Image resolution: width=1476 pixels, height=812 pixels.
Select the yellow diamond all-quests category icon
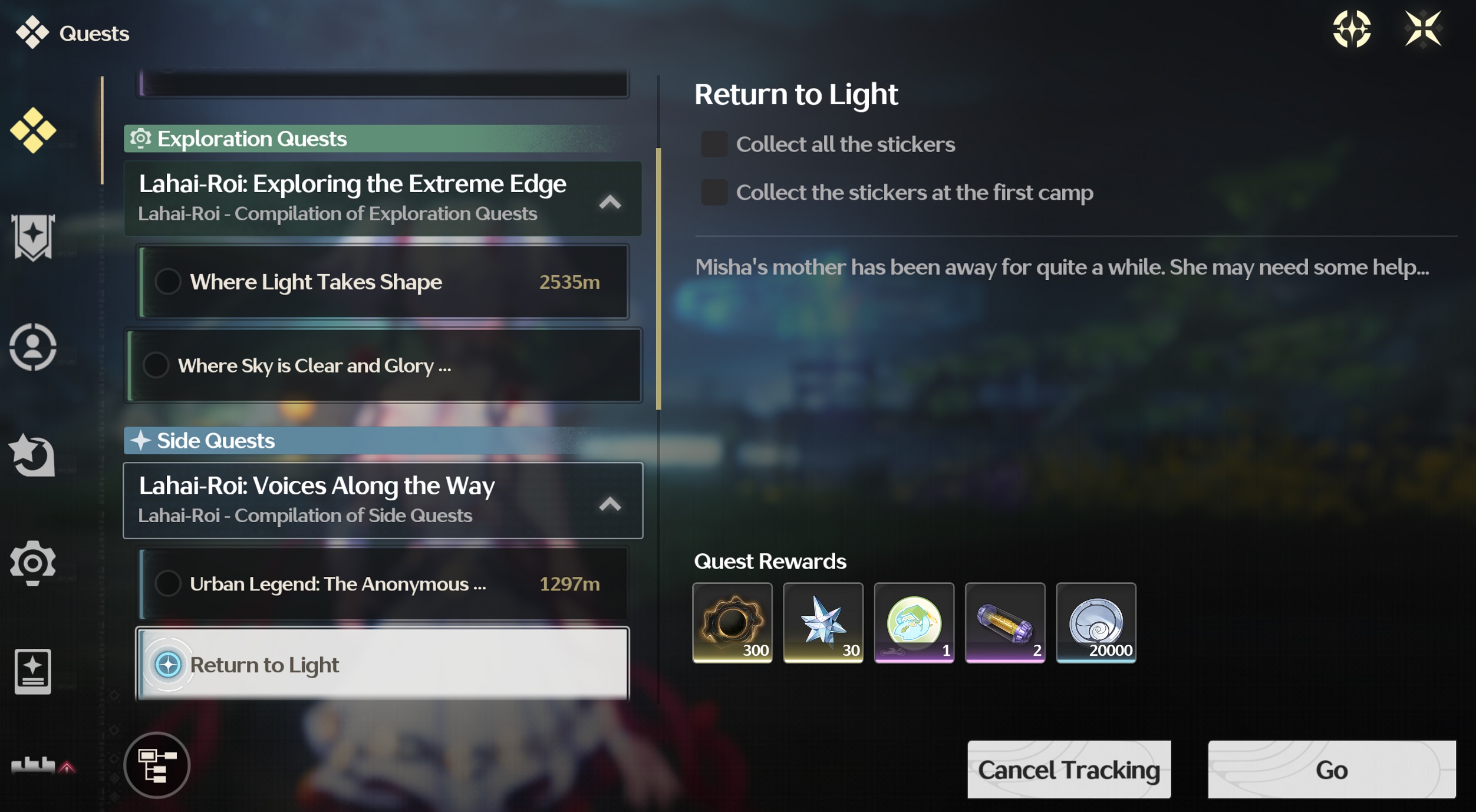pos(33,130)
